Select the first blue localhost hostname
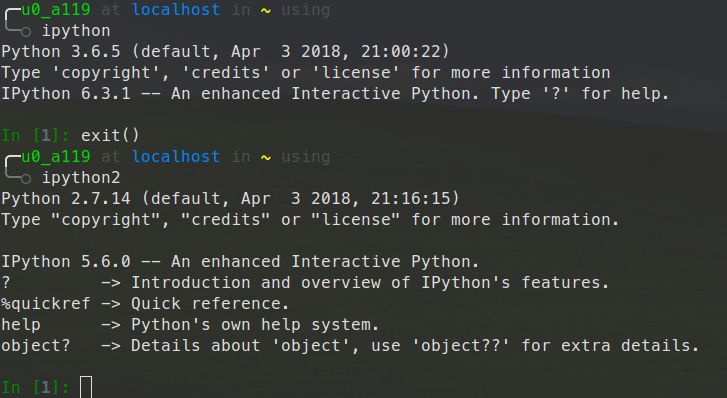Image resolution: width=727 pixels, height=398 pixels. [x=176, y=10]
